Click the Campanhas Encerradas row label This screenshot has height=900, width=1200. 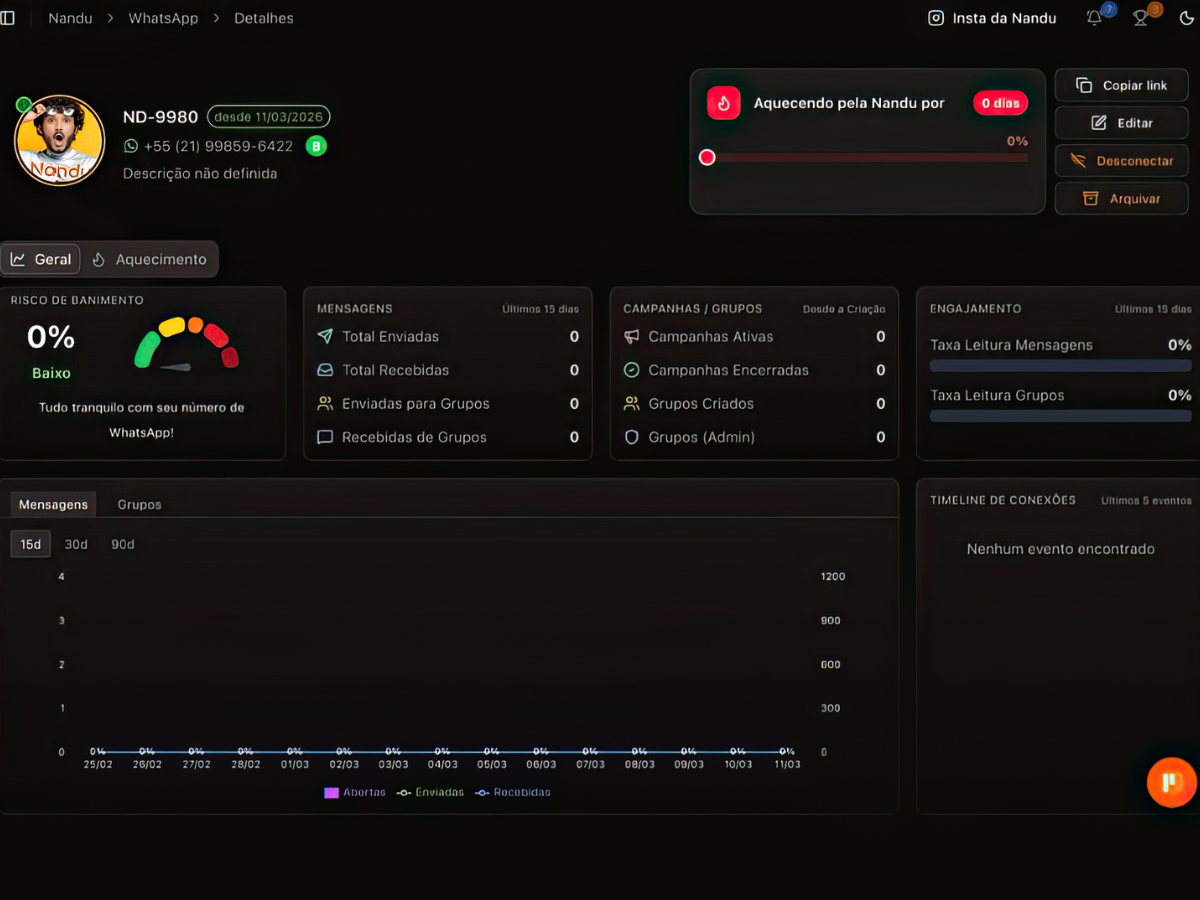pos(728,370)
